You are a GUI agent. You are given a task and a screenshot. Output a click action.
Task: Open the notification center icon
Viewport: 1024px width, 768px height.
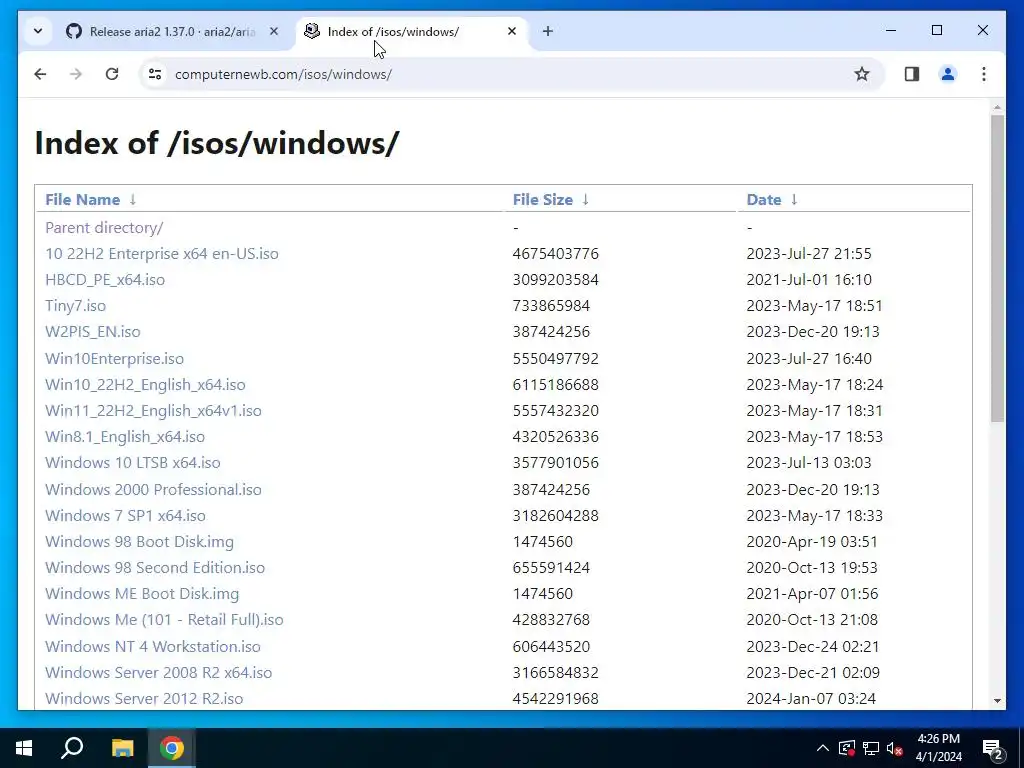992,748
